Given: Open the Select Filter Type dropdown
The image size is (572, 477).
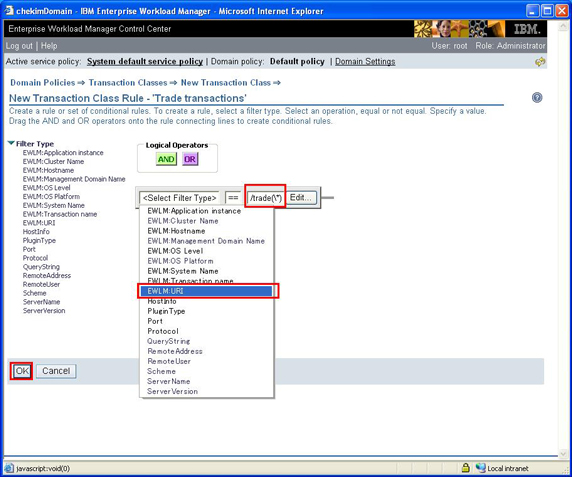Looking at the screenshot, I should [x=179, y=198].
